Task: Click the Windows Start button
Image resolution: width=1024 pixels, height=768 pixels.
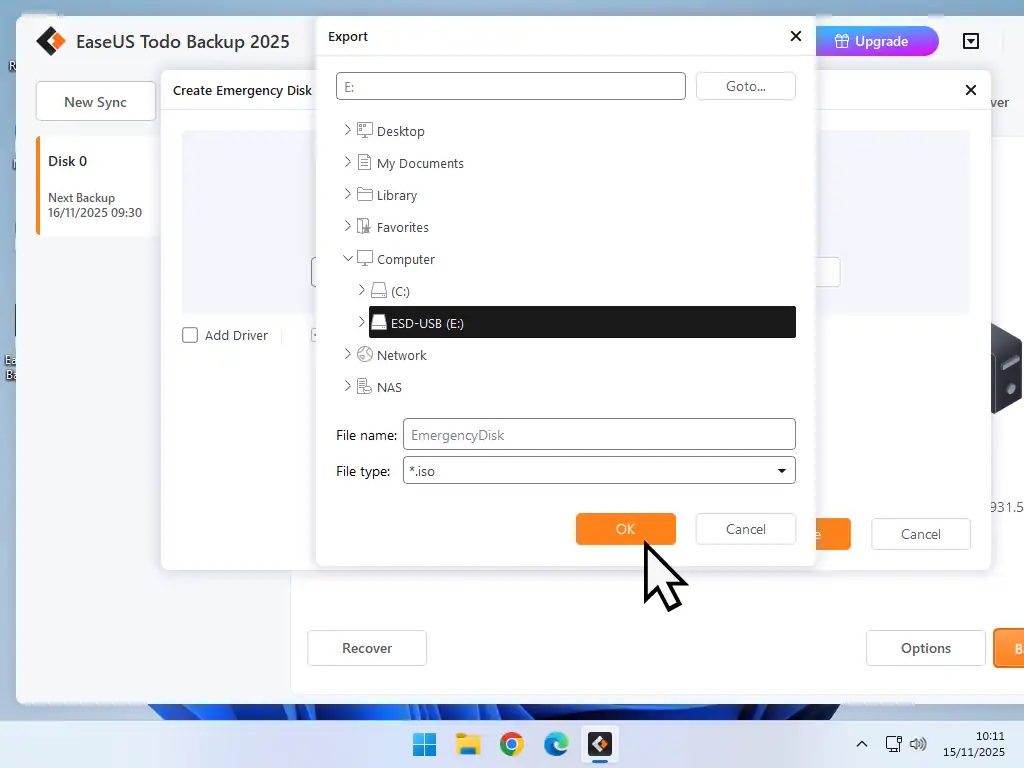Action: (x=424, y=744)
